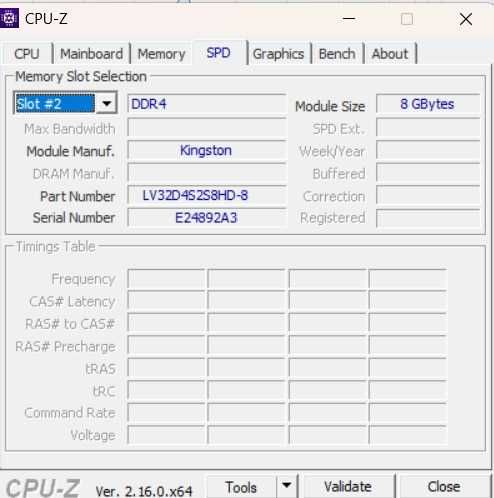Click the Tools button
The width and height of the screenshot is (494, 498).
coord(241,487)
